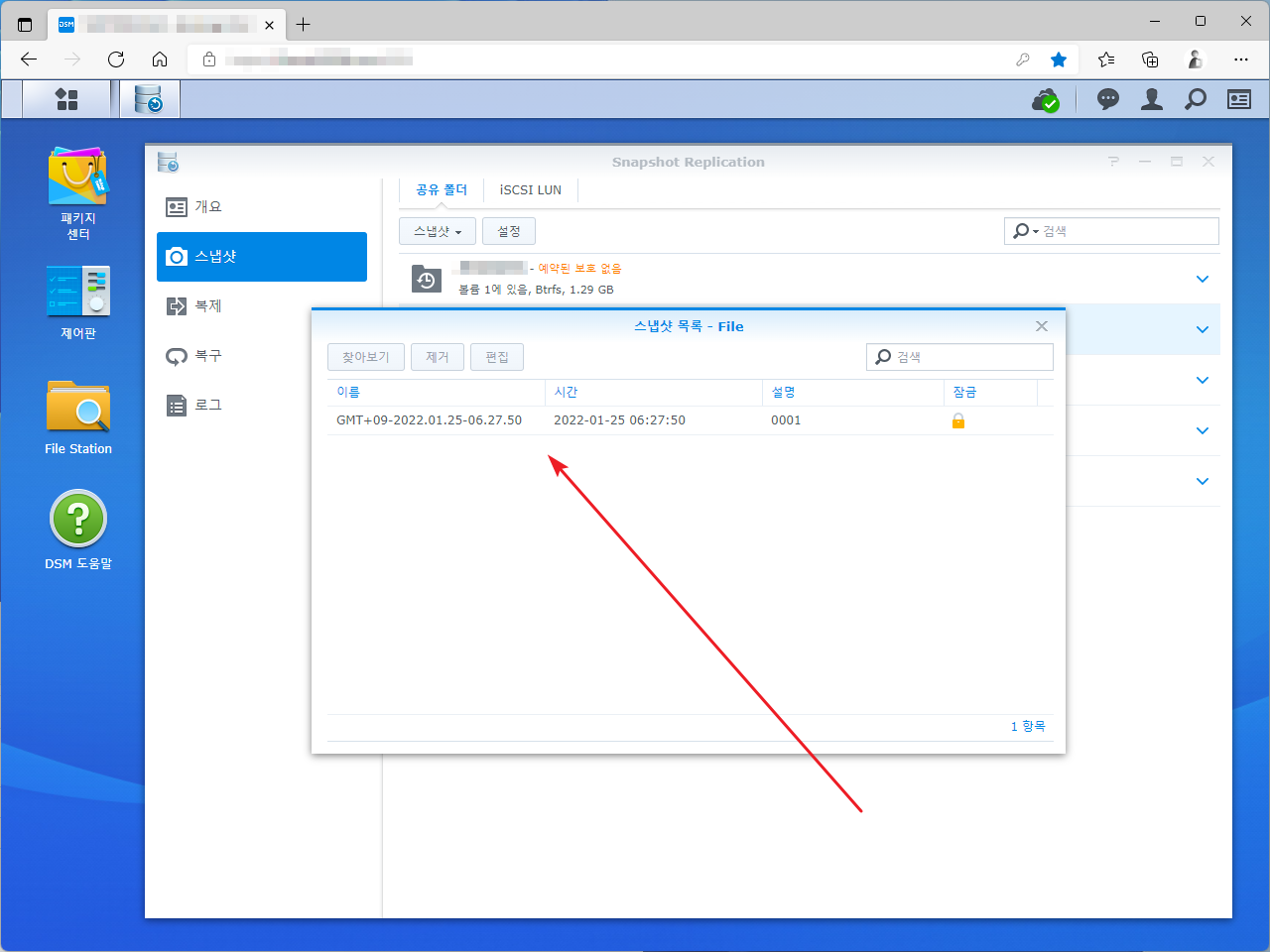Image resolution: width=1270 pixels, height=952 pixels.
Task: Open the DSM main menu icon
Action: (x=66, y=99)
